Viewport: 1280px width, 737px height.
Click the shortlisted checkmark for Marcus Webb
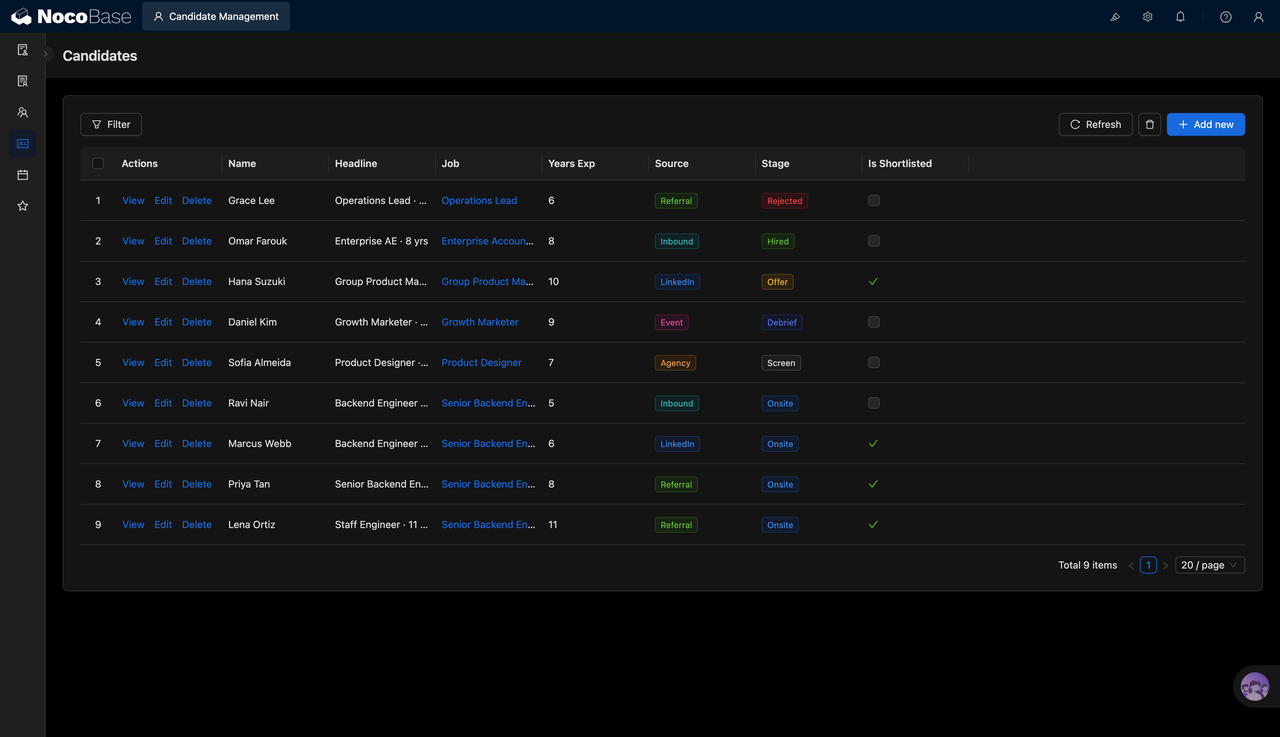pyautogui.click(x=873, y=443)
